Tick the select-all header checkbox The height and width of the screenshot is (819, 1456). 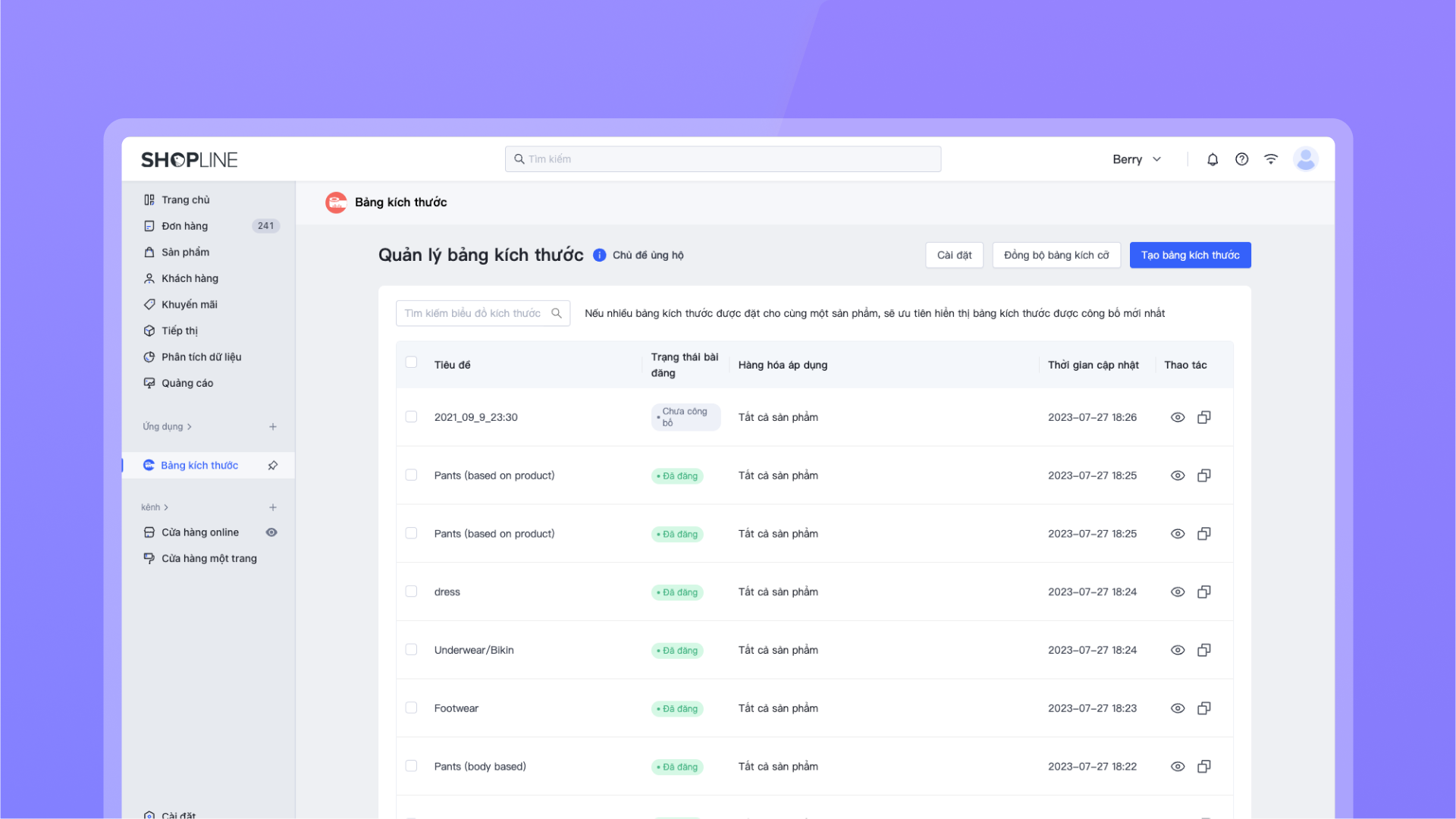point(411,362)
